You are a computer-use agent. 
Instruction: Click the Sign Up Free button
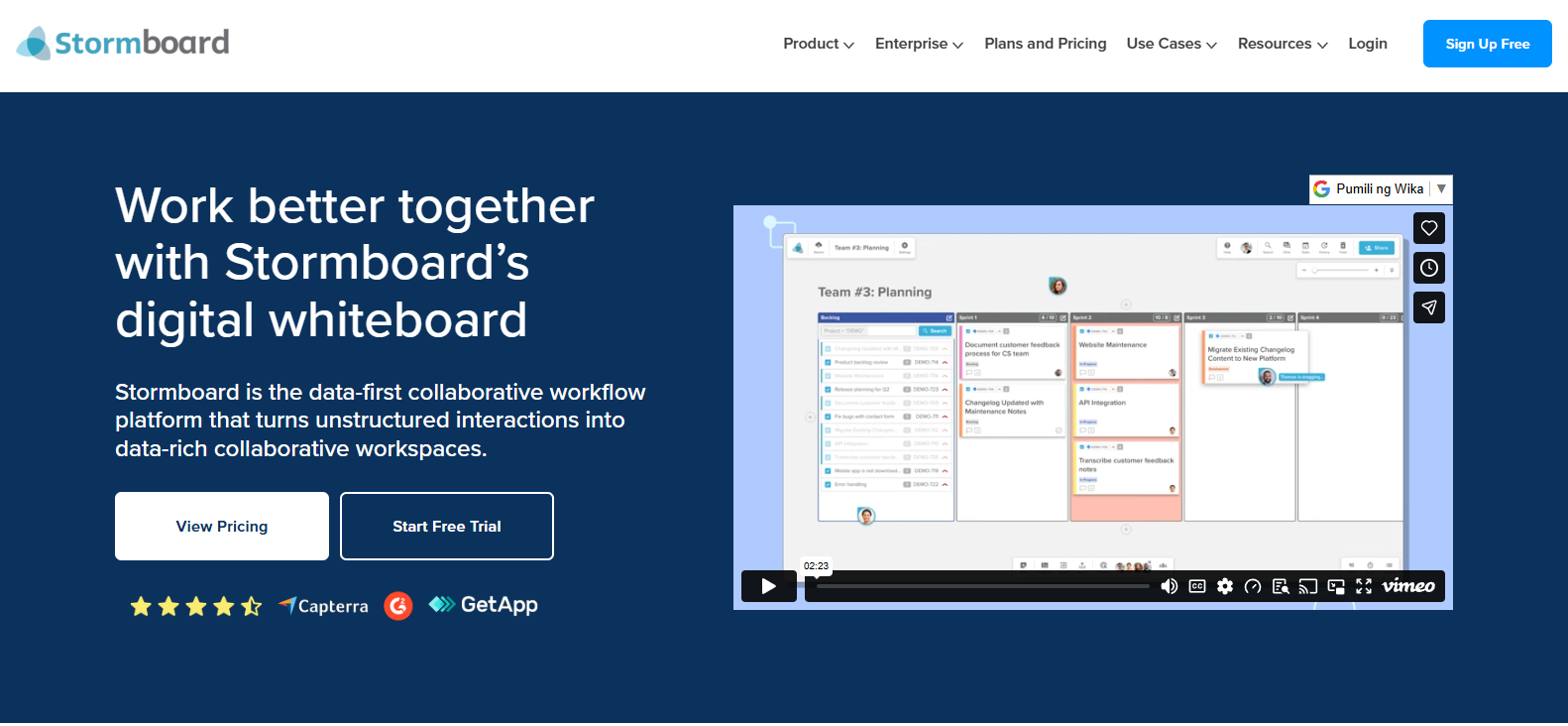(1488, 44)
